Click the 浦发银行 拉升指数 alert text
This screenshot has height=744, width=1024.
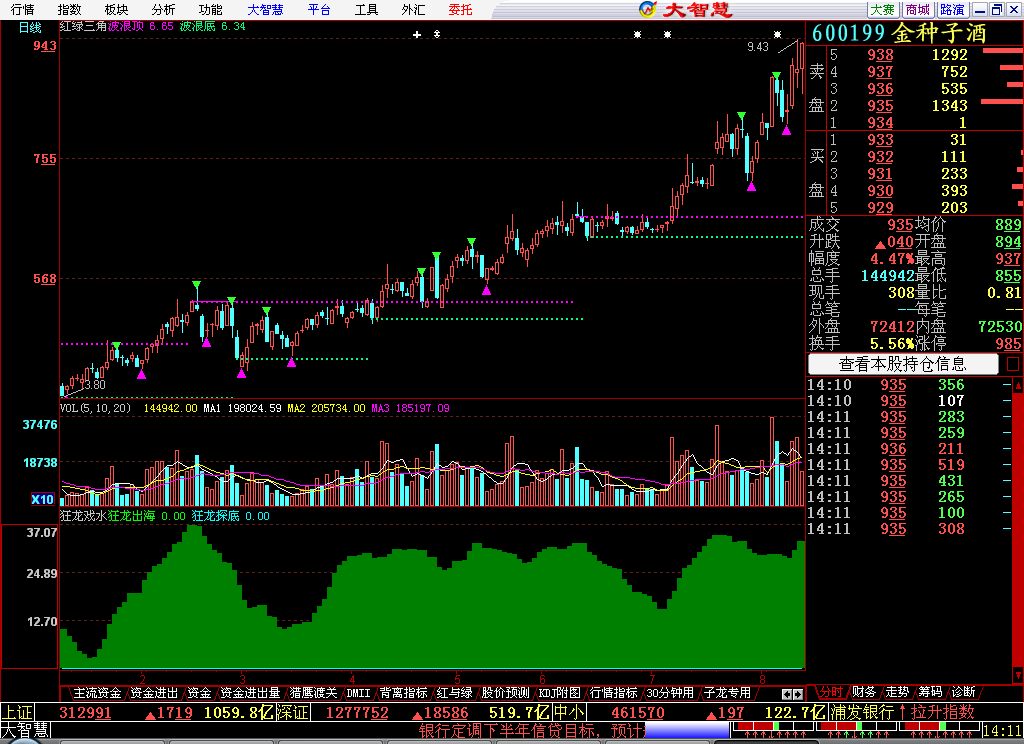coord(903,712)
